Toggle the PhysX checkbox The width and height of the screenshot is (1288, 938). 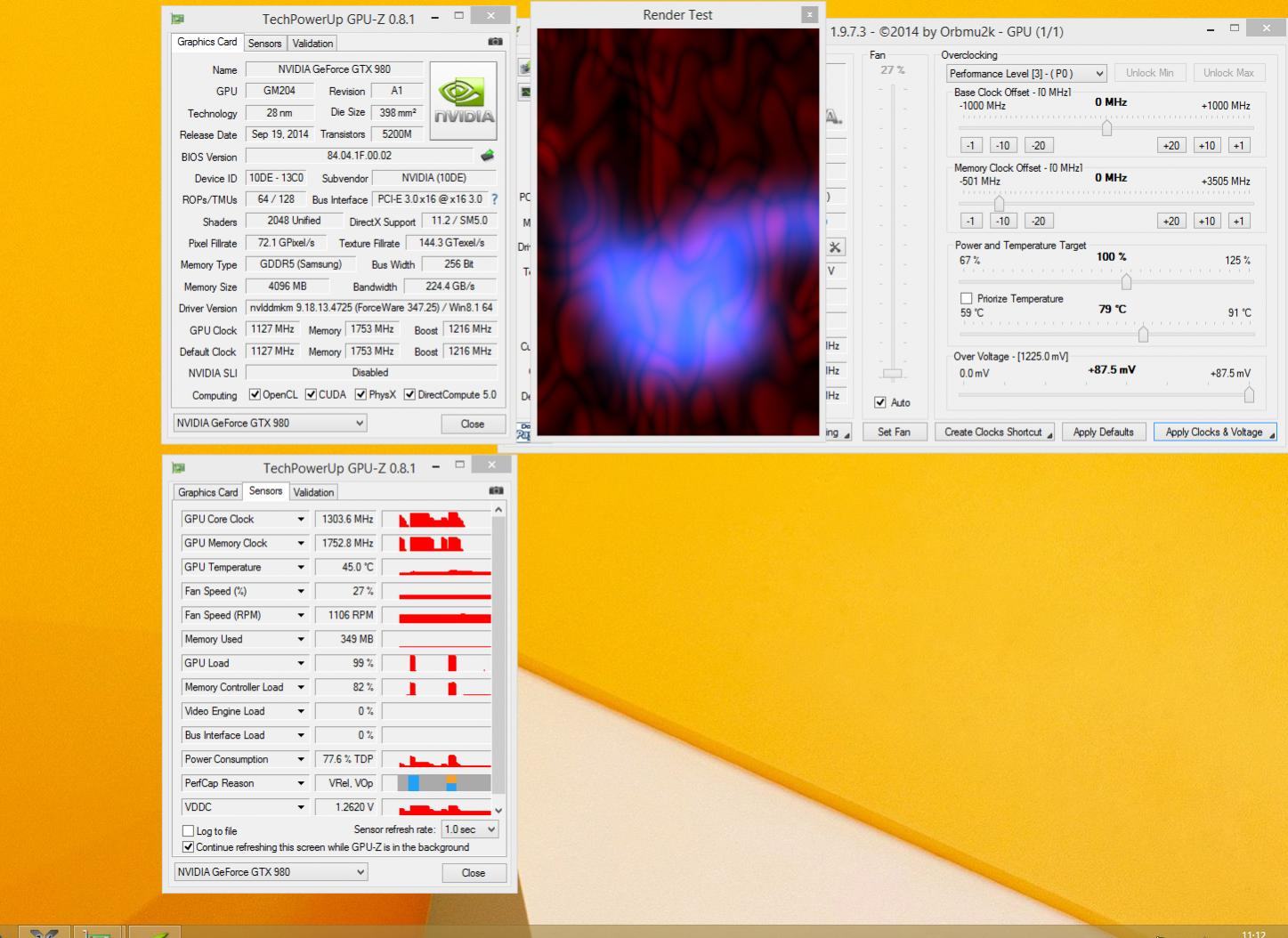pyautogui.click(x=360, y=394)
